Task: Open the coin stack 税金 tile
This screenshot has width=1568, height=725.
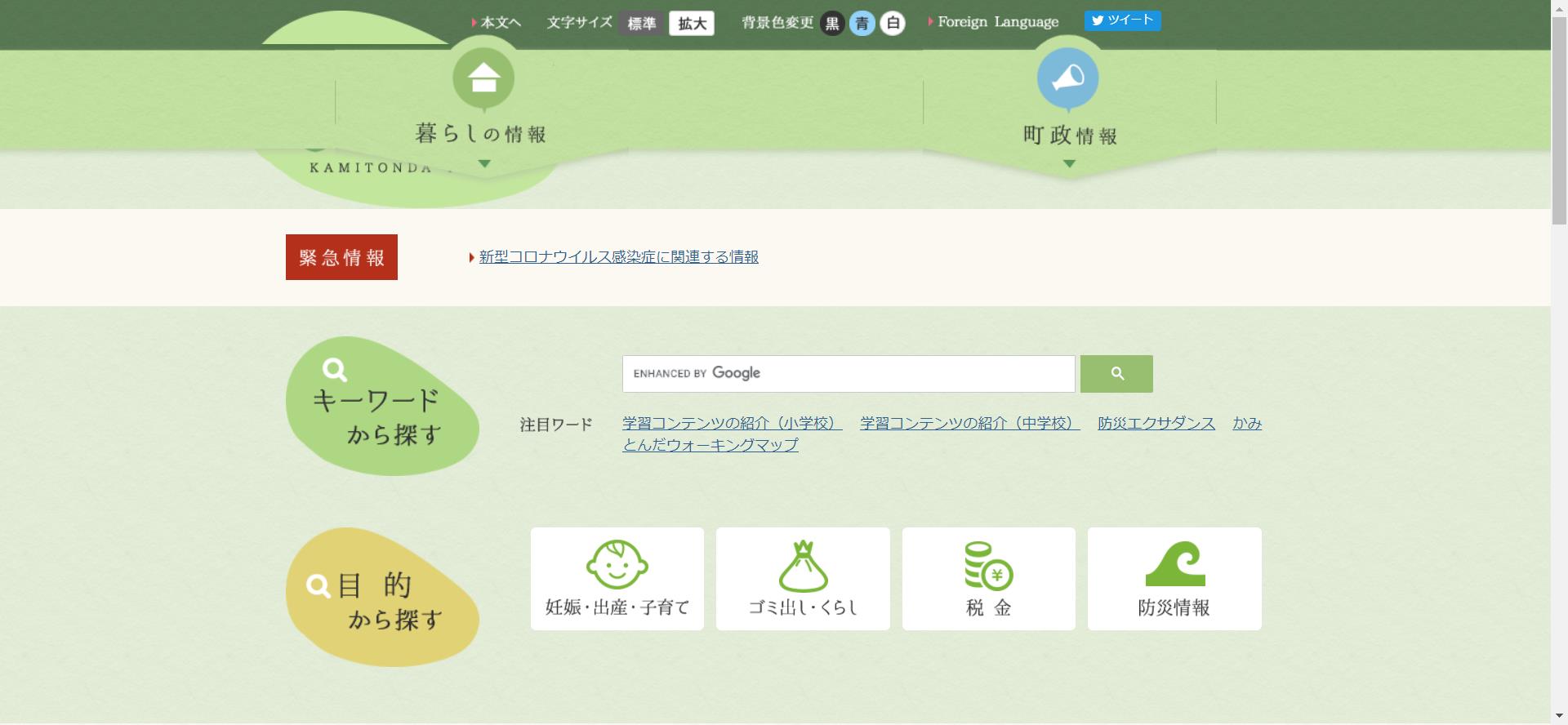Action: tap(988, 579)
